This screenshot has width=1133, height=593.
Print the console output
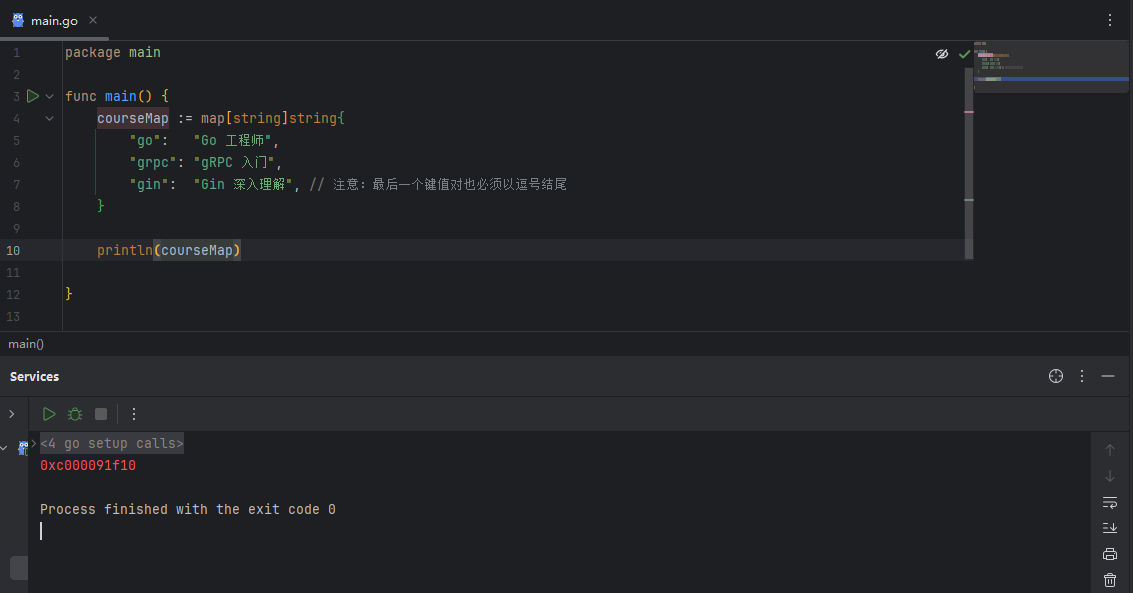tap(1110, 554)
